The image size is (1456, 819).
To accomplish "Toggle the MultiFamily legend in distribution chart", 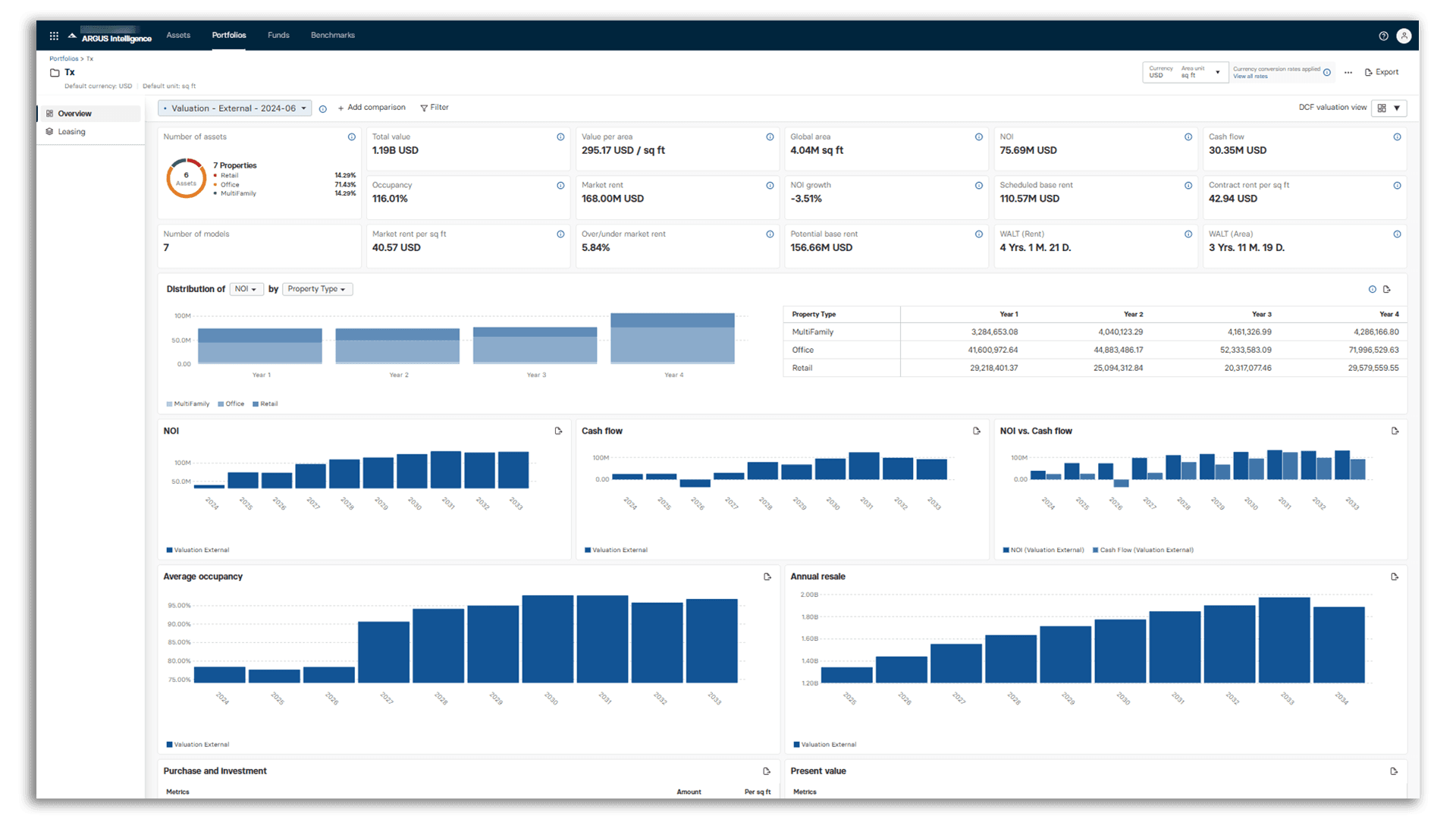I will click(187, 403).
